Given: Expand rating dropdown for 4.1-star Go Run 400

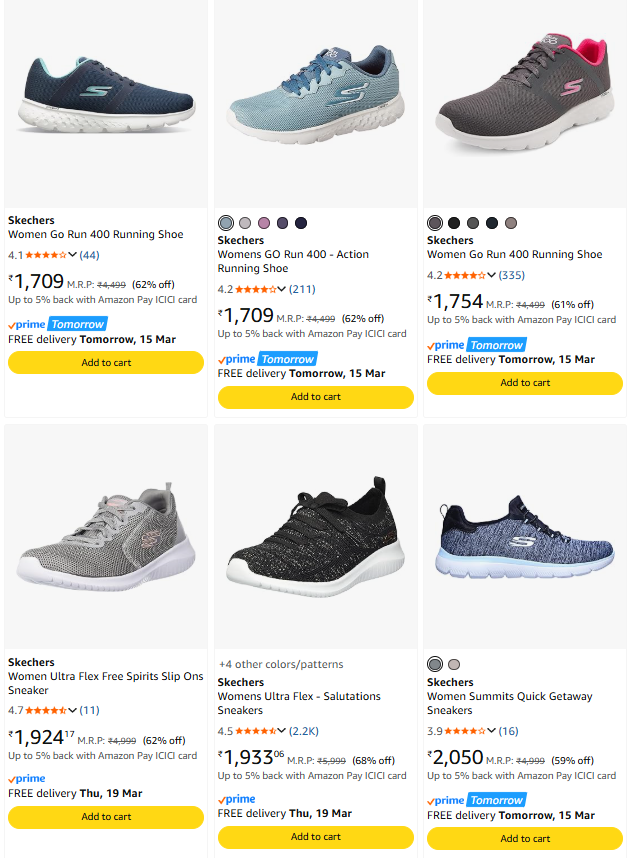Looking at the screenshot, I should [72, 255].
